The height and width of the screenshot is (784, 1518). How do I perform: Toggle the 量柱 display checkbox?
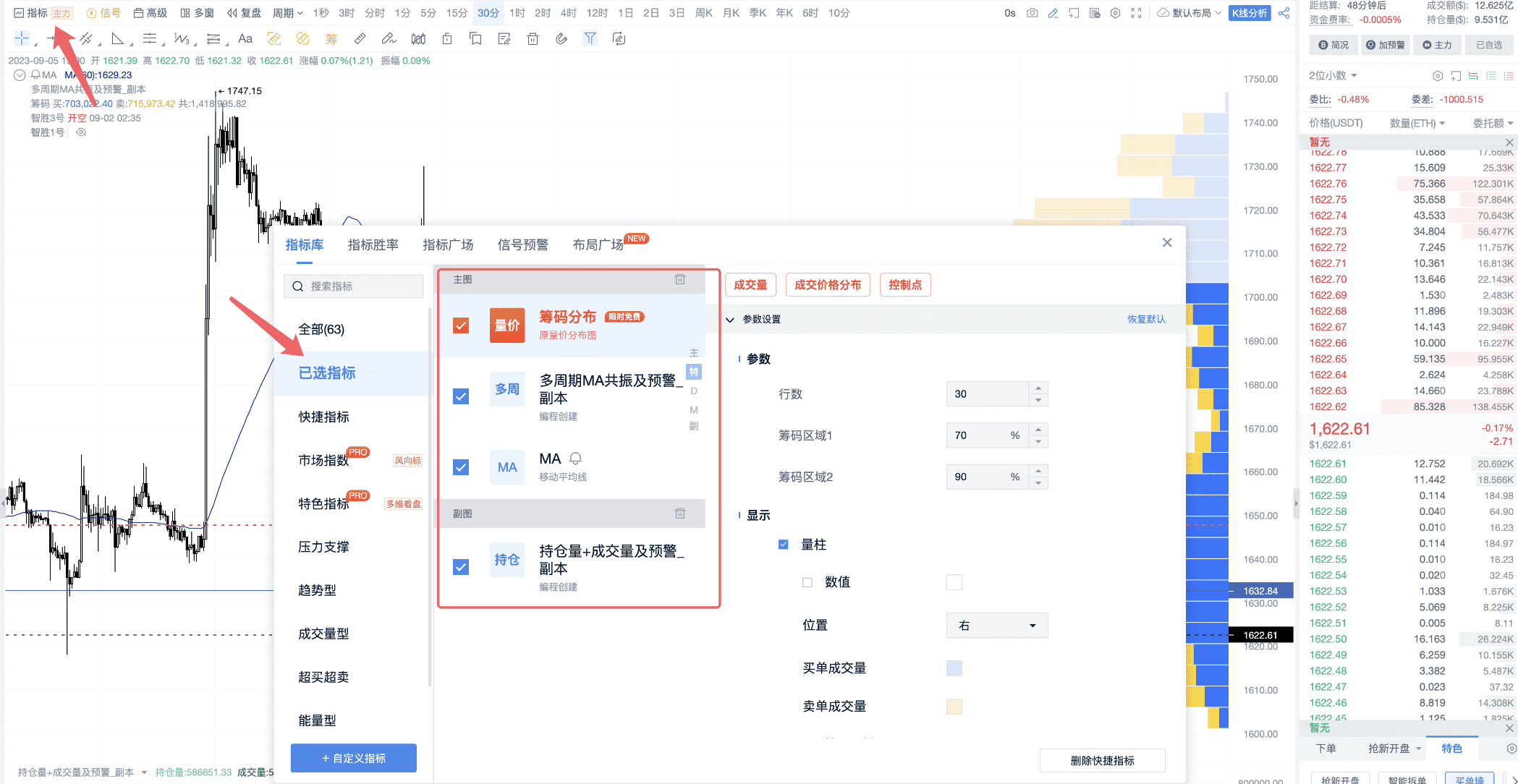click(783, 545)
